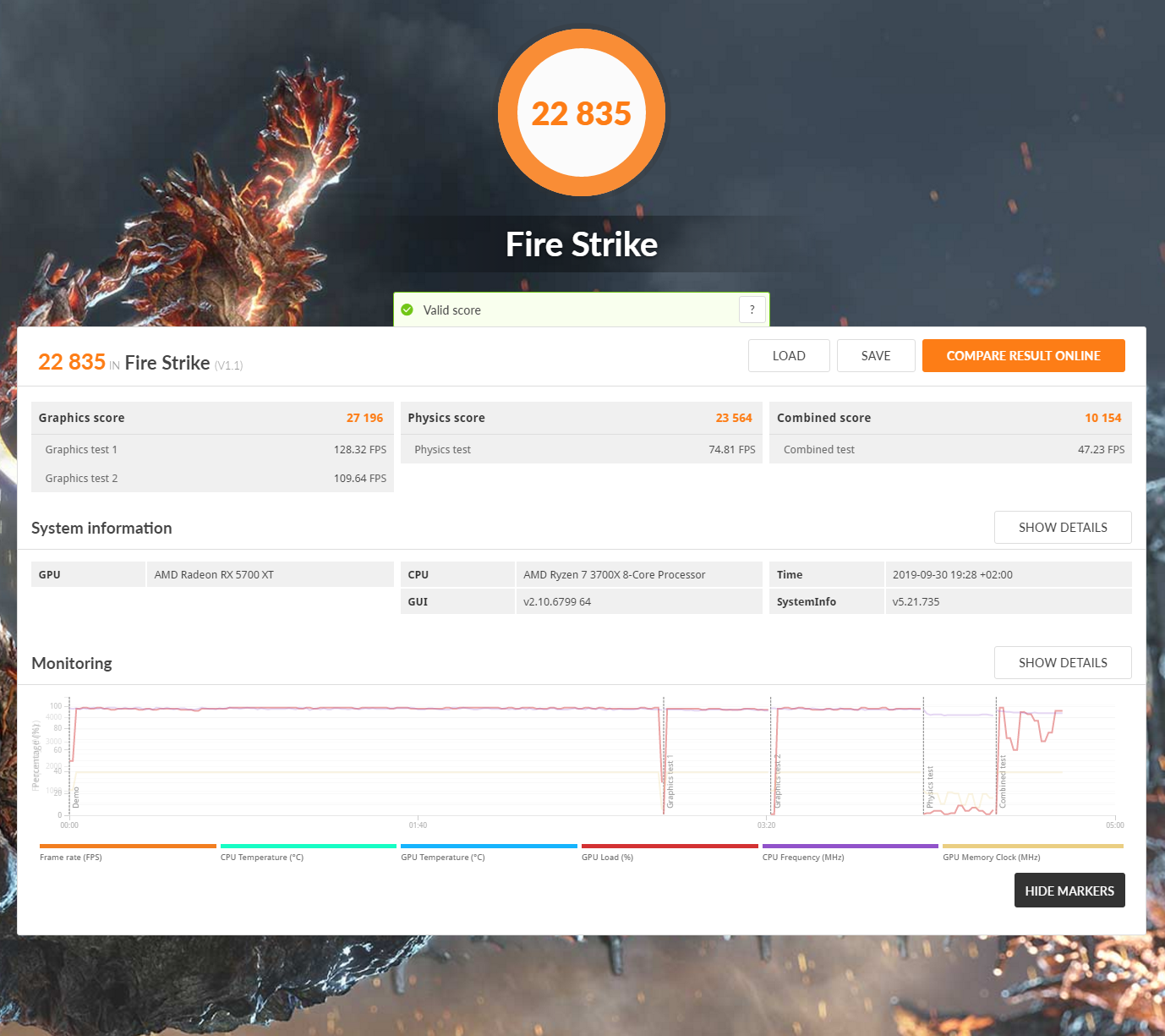This screenshot has height=1036, width=1165.
Task: Click the large 22 835 score circle
Action: pyautogui.click(x=582, y=112)
